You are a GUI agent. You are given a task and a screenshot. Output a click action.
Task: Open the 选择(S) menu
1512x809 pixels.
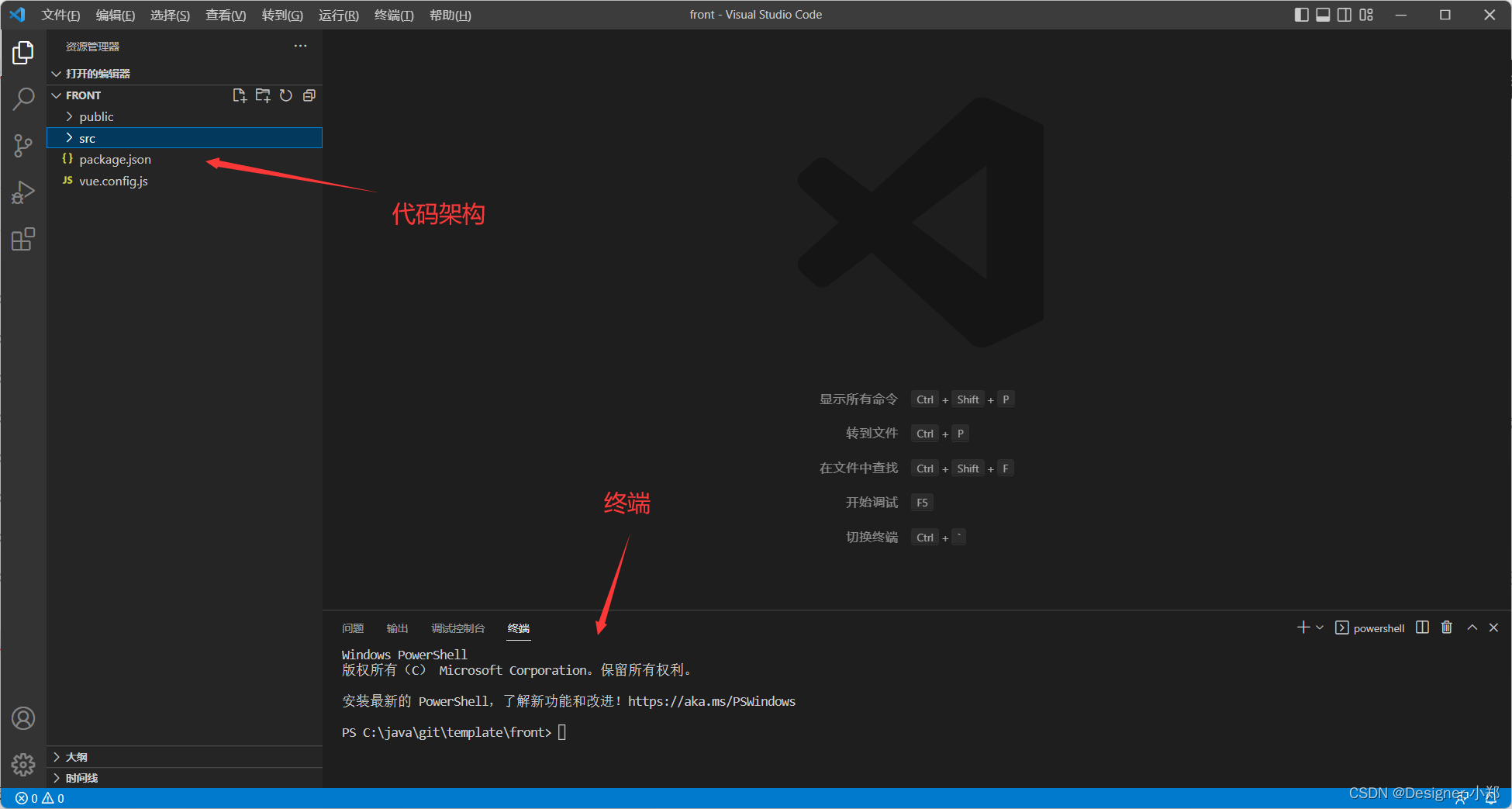(x=170, y=16)
